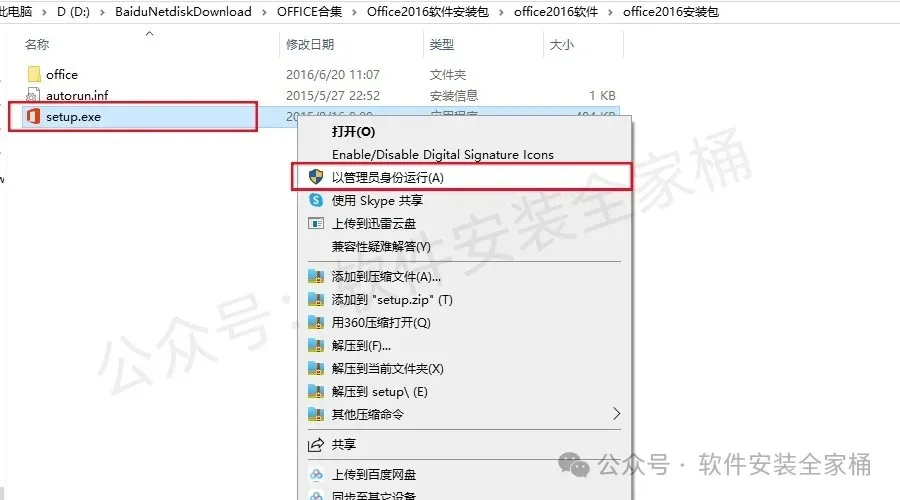Expand the 其他压缩命令 submenu arrow
The image size is (900, 500).
click(x=616, y=414)
